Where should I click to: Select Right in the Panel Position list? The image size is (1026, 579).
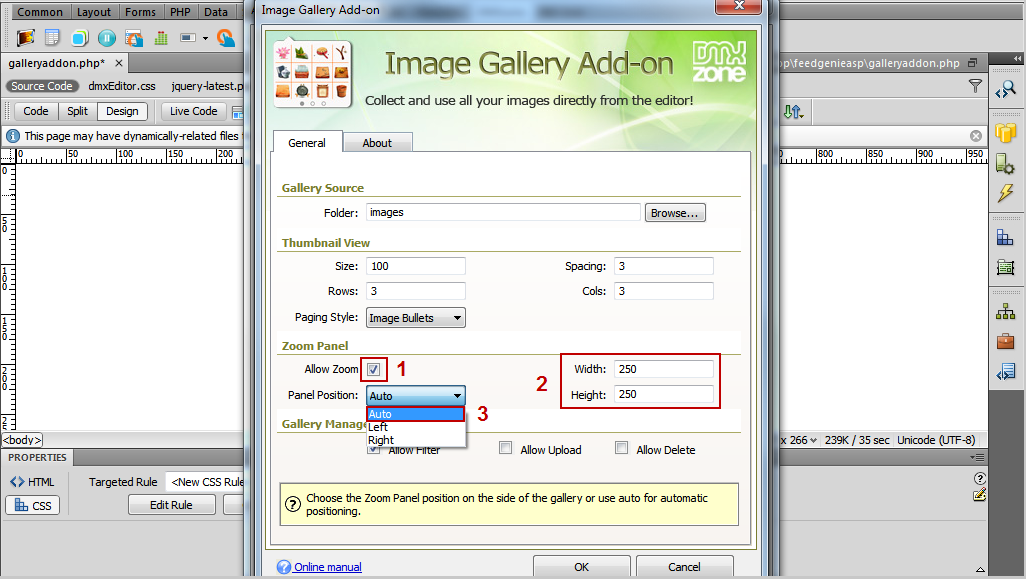pos(416,440)
